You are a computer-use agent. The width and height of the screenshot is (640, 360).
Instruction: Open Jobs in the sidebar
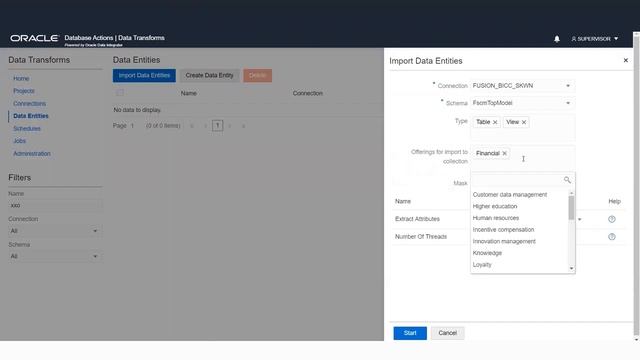19,141
